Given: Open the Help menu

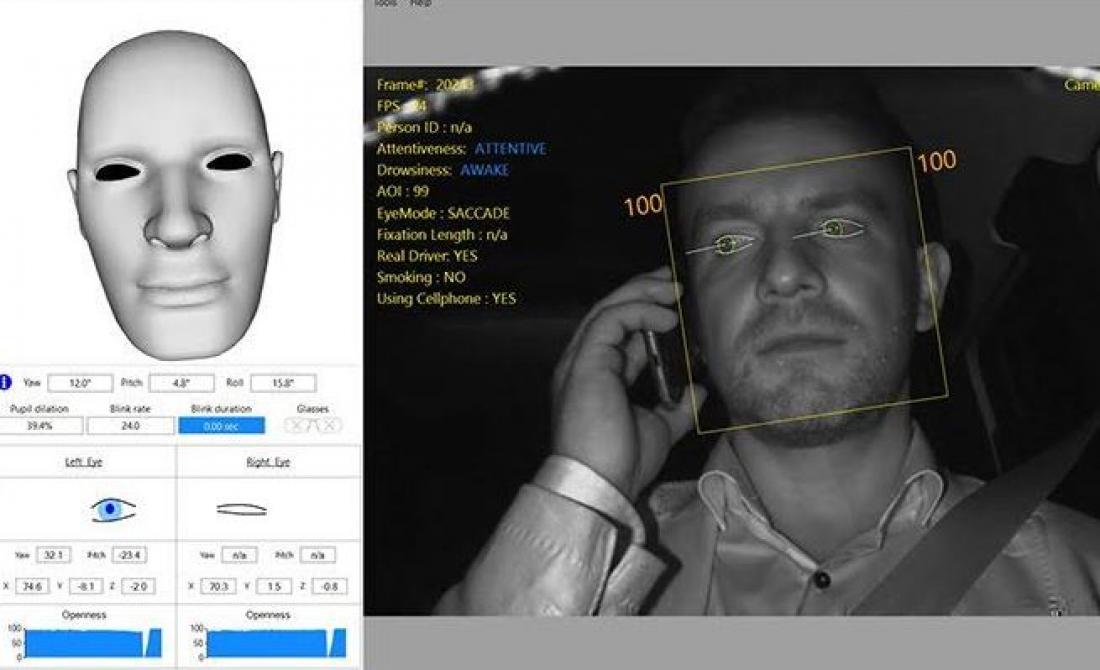Looking at the screenshot, I should pos(421,4).
